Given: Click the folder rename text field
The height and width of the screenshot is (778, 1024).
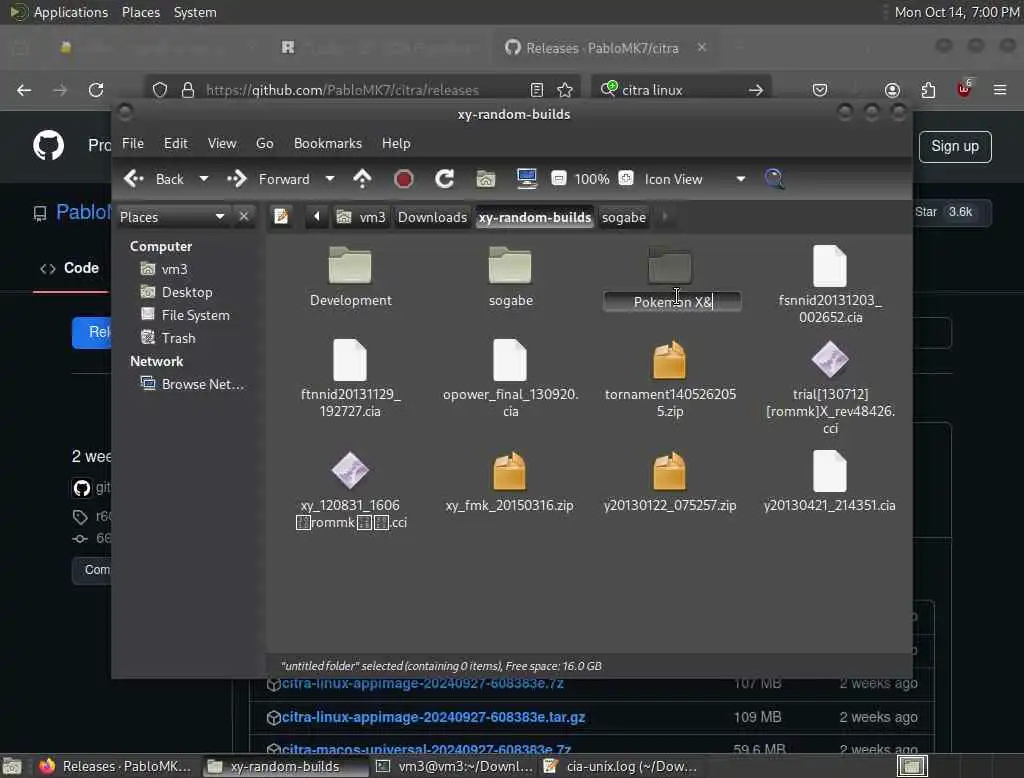Looking at the screenshot, I should pyautogui.click(x=672, y=302).
